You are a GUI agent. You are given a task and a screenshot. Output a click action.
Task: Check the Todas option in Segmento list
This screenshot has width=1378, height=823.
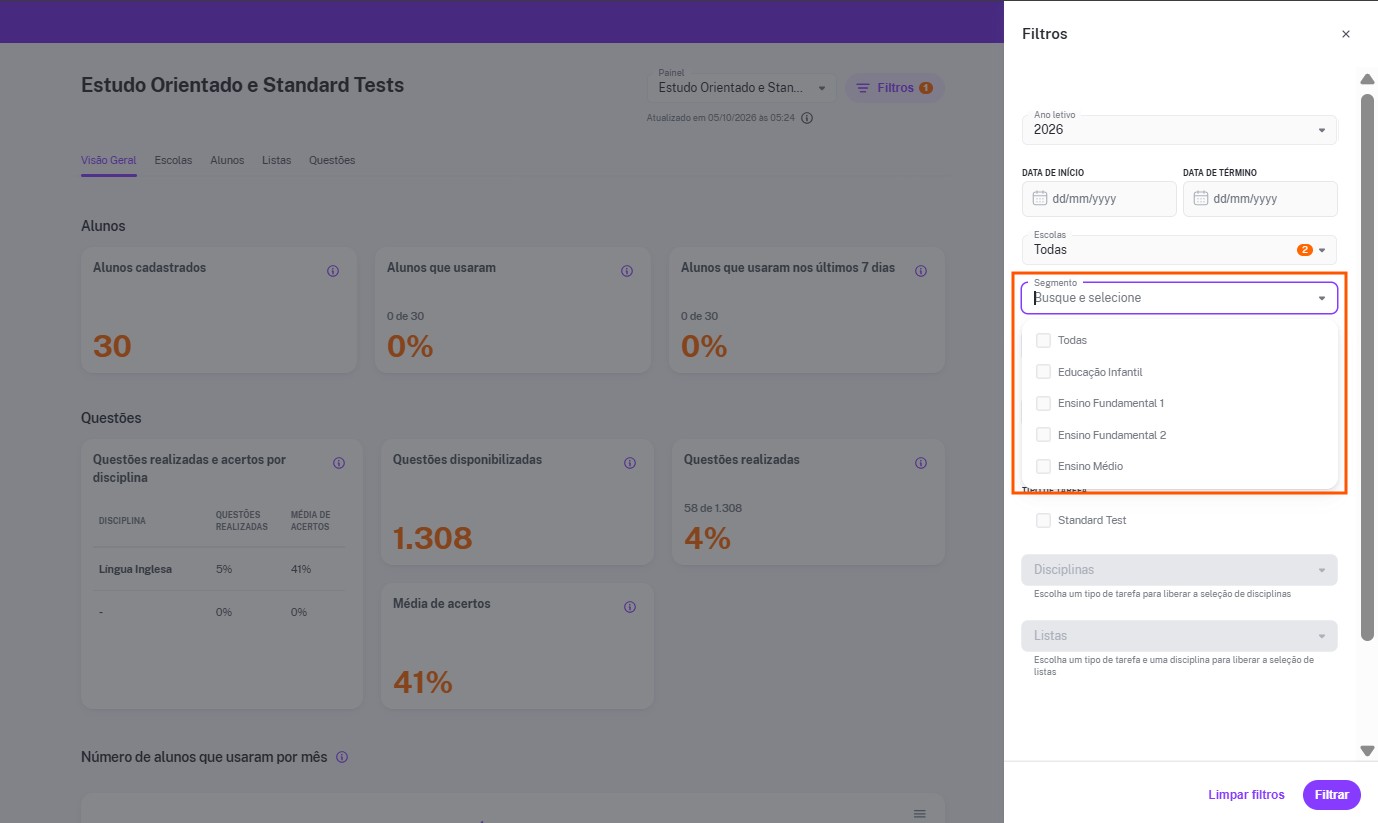click(1044, 340)
